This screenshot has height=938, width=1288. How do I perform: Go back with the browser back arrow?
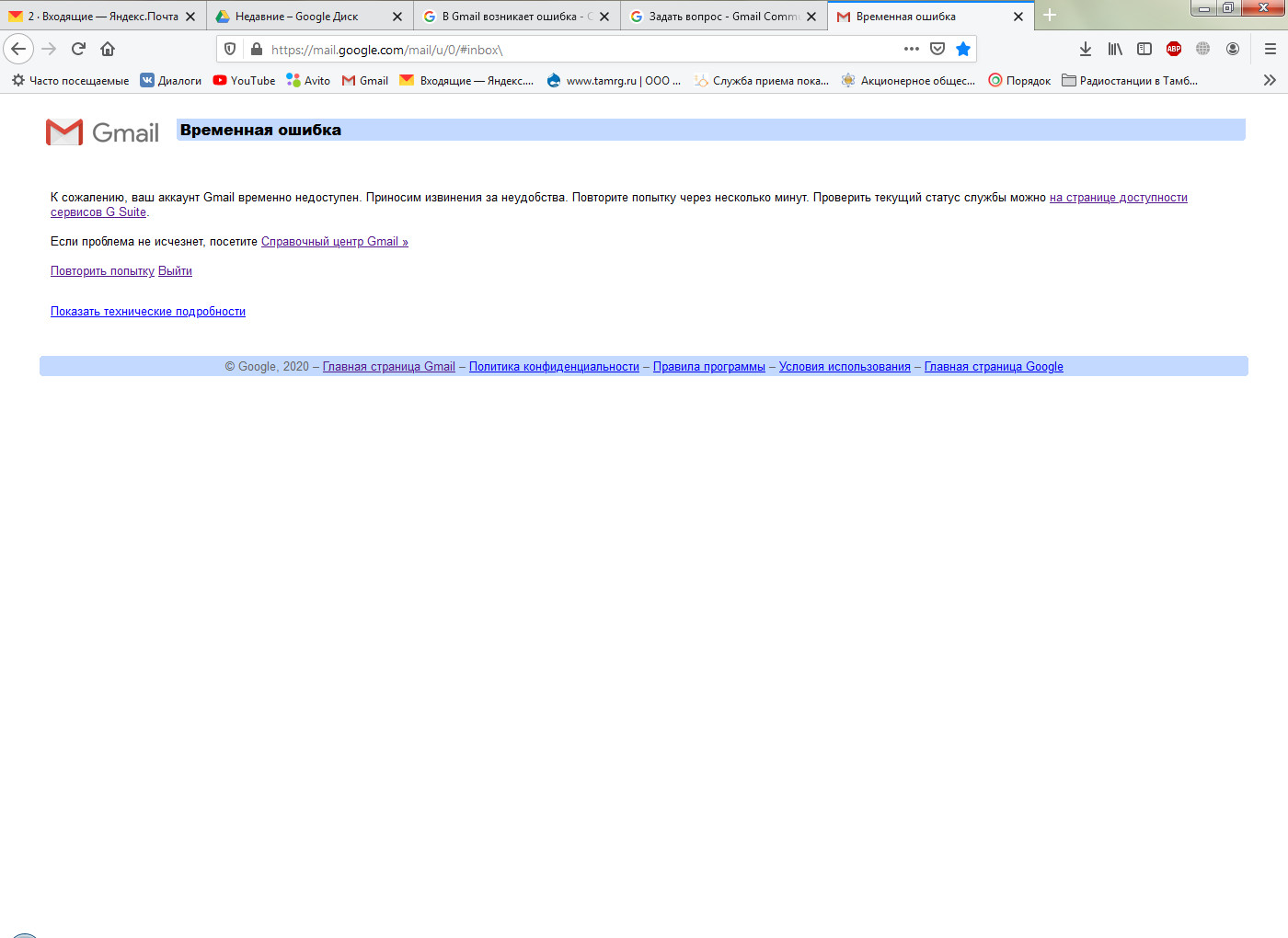pos(18,49)
